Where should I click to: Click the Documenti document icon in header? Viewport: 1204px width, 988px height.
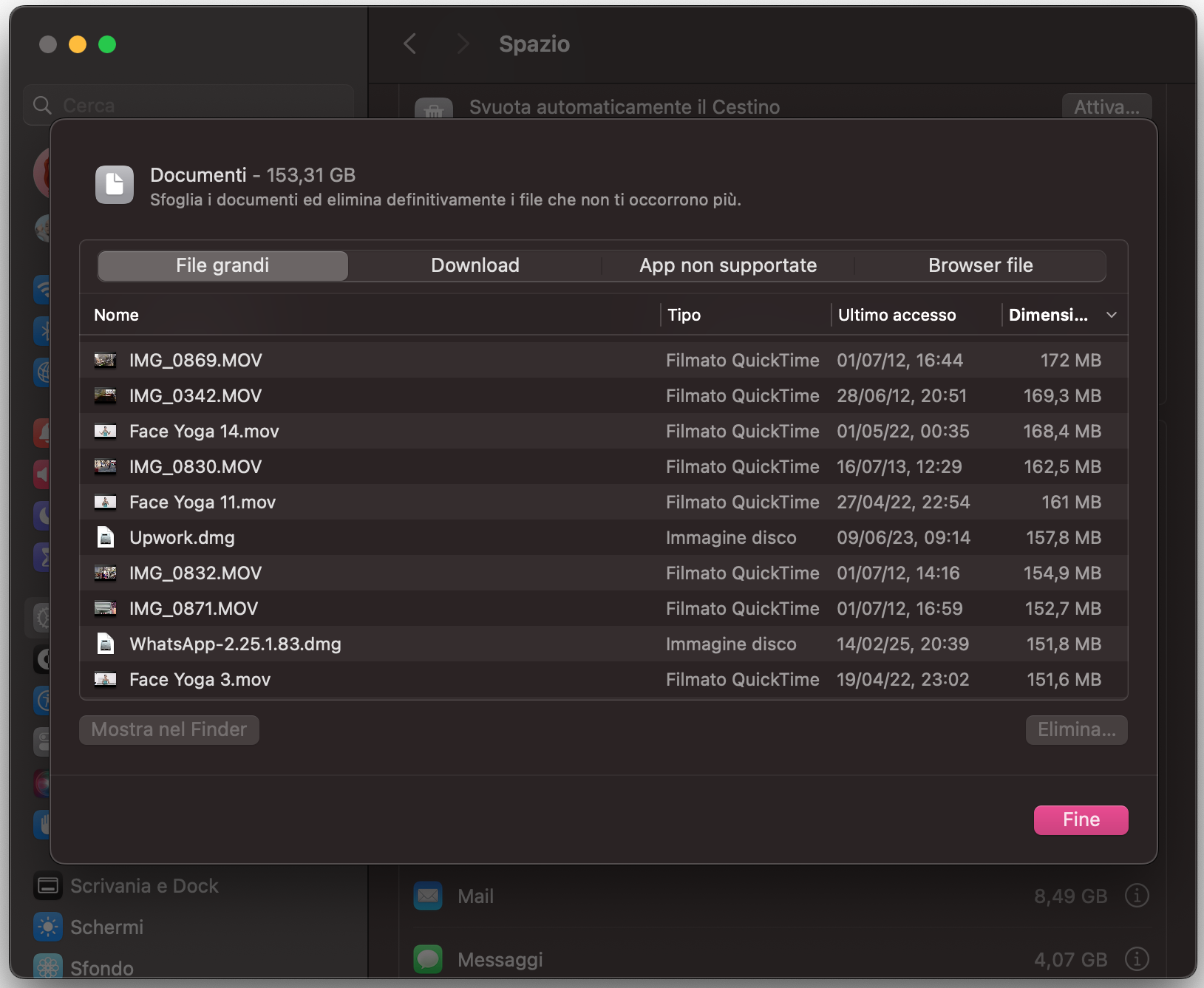point(115,184)
